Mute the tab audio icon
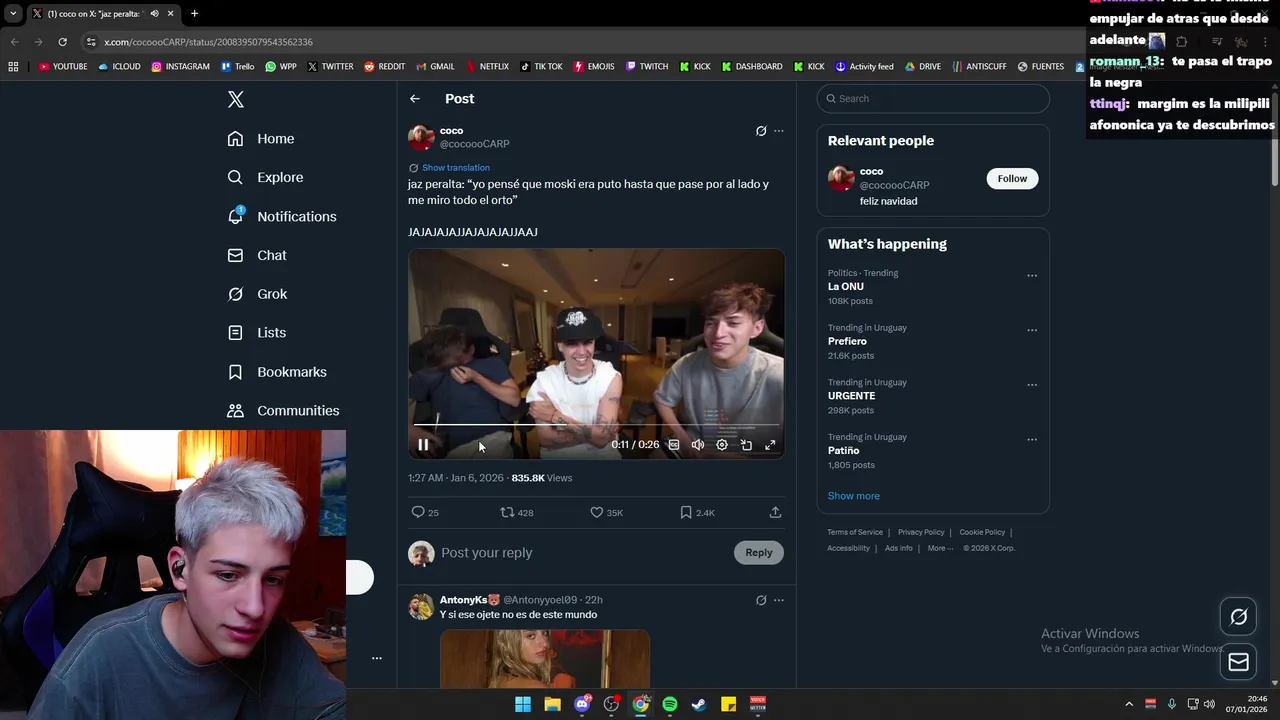This screenshot has width=1280, height=720. click(x=154, y=14)
